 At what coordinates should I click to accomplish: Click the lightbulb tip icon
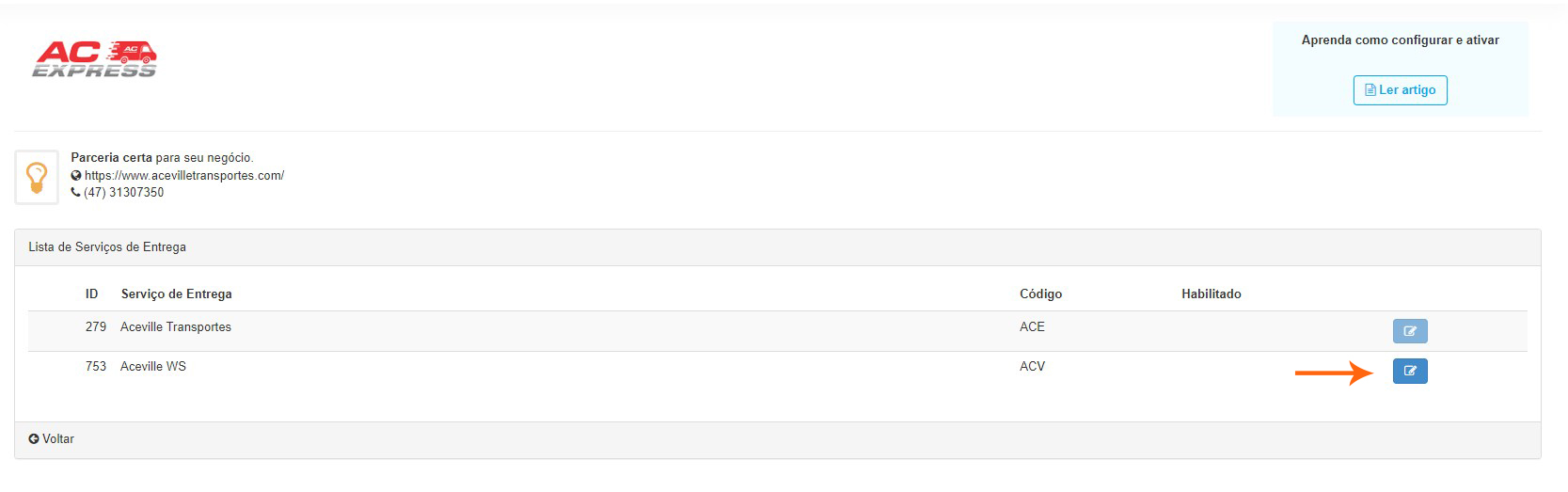click(x=37, y=177)
